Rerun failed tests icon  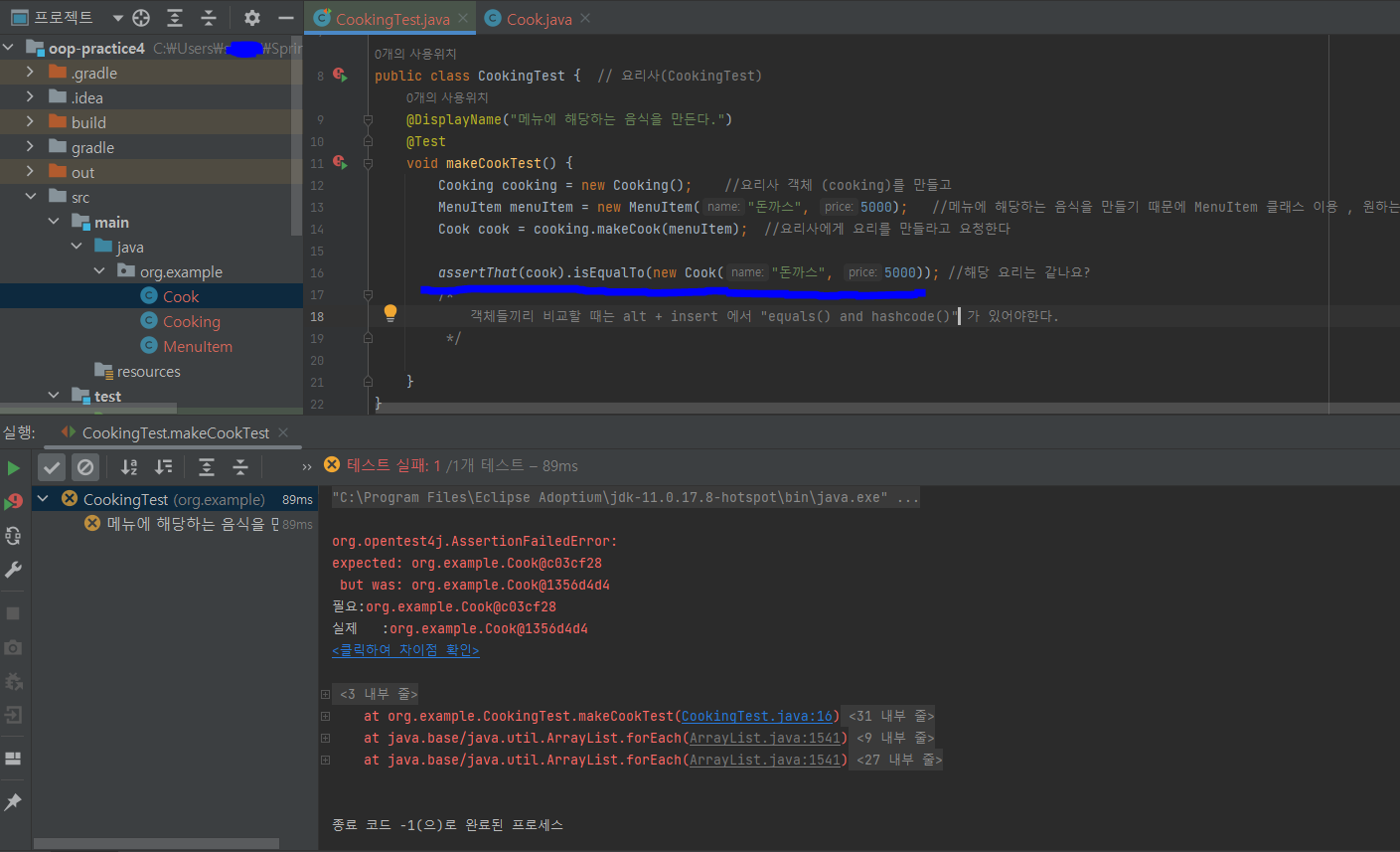point(13,501)
